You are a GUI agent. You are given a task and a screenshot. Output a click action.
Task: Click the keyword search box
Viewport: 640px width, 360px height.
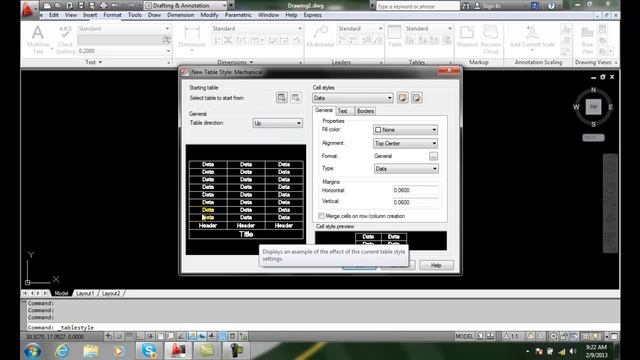click(x=418, y=6)
